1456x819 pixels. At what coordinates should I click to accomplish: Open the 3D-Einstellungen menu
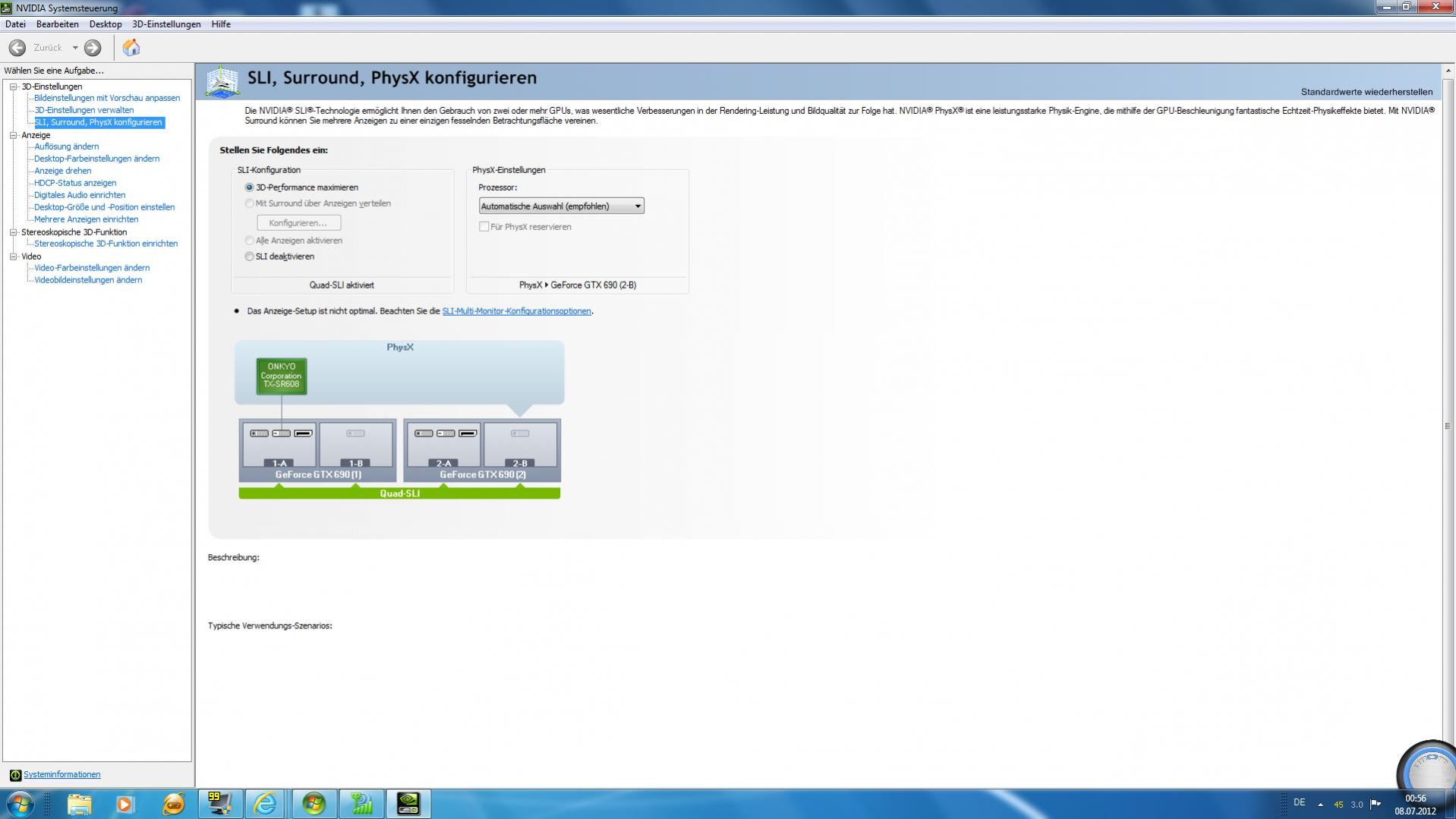point(166,24)
